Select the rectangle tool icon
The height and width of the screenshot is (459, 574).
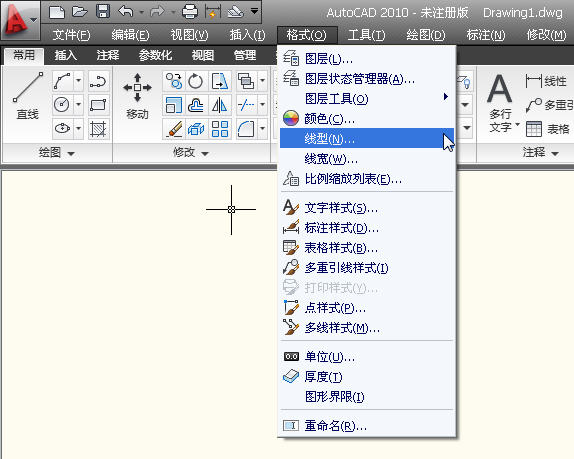click(98, 105)
